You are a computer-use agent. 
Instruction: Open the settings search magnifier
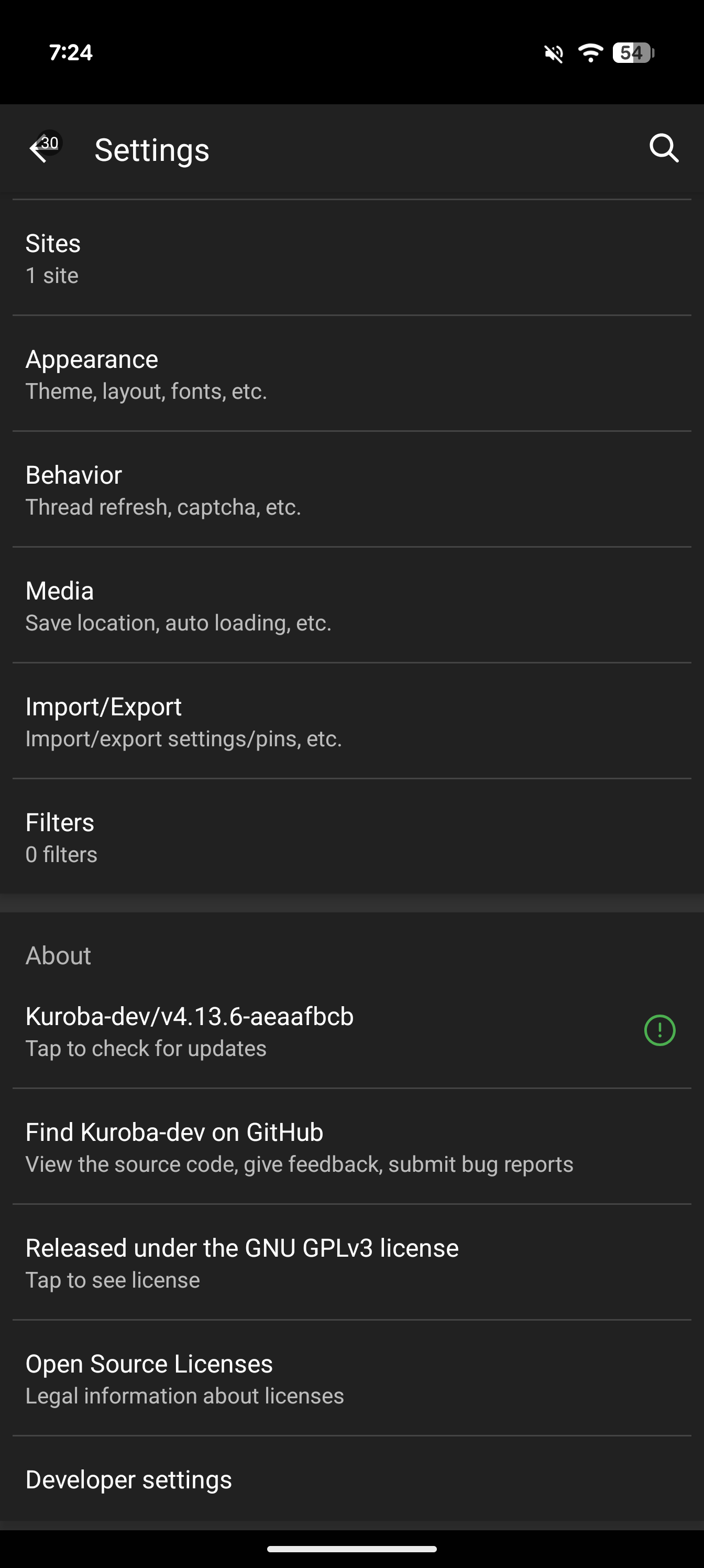click(x=663, y=148)
